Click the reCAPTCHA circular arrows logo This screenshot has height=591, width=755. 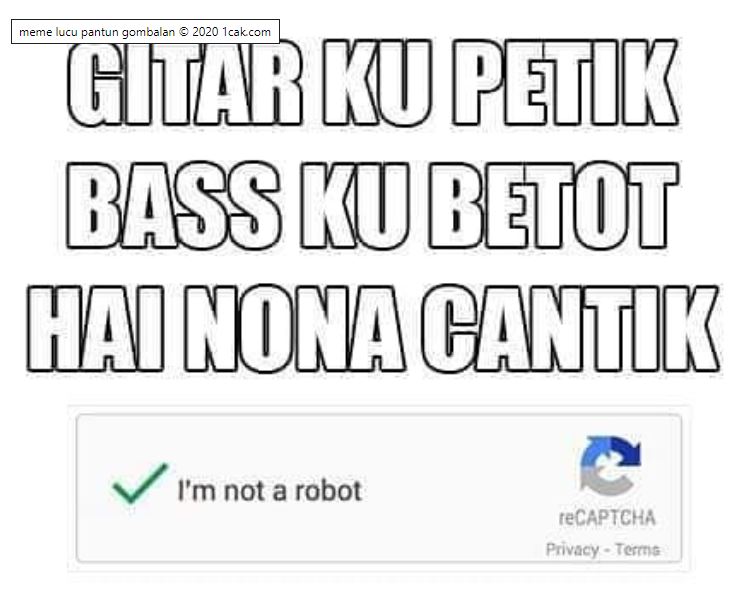pos(611,465)
